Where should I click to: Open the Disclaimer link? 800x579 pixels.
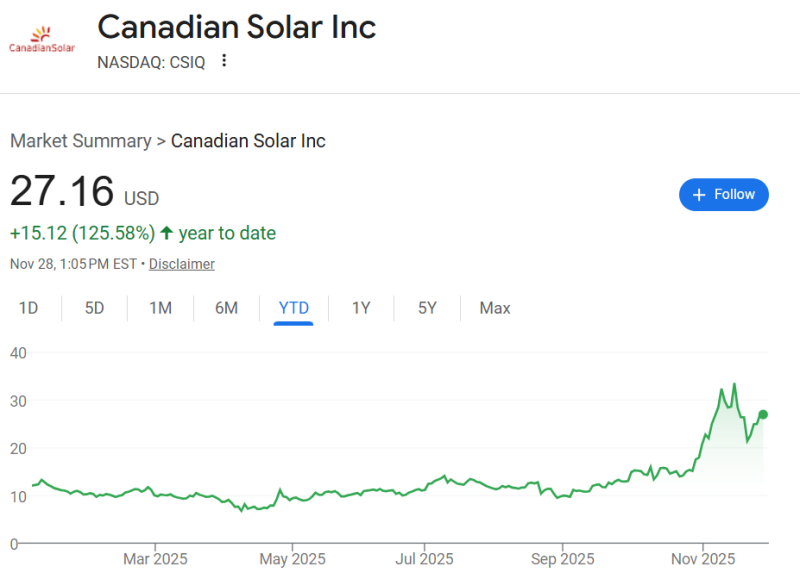[182, 264]
